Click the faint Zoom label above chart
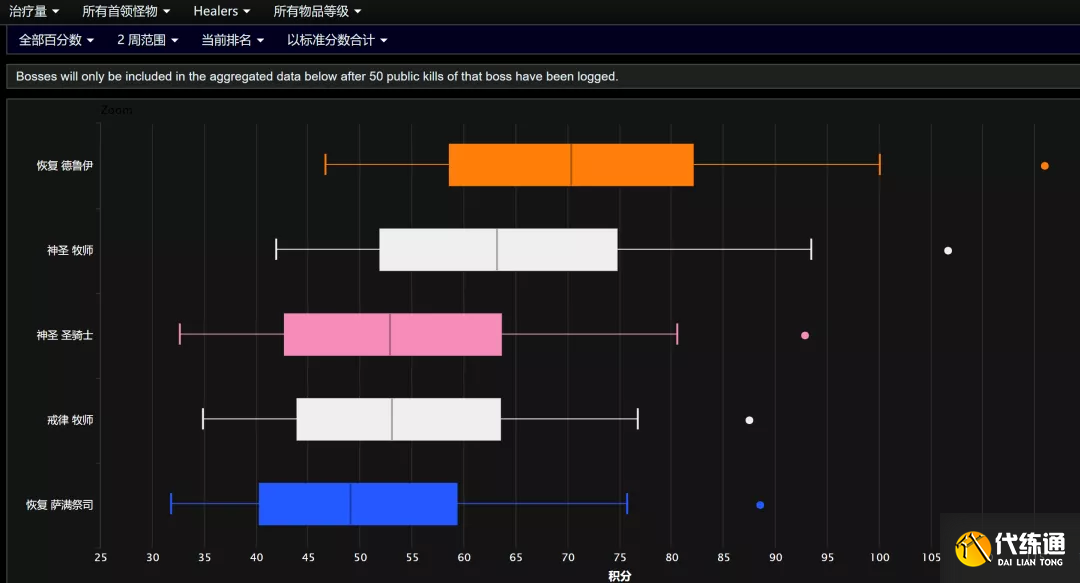This screenshot has width=1080, height=583. coord(116,110)
